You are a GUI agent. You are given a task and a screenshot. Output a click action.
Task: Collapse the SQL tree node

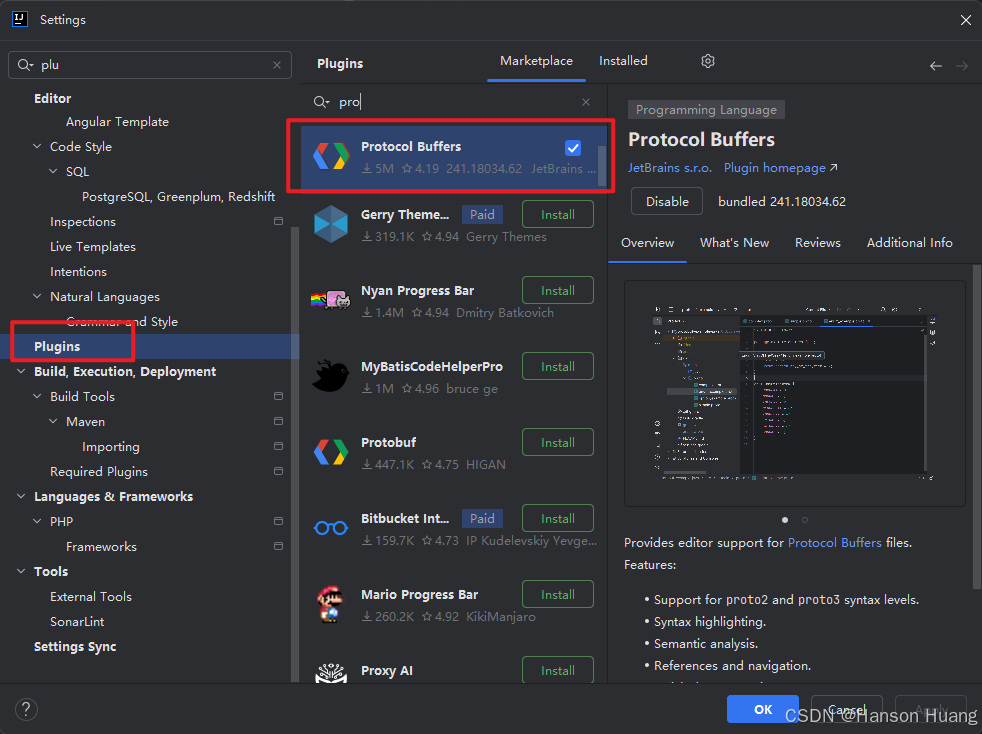pyautogui.click(x=53, y=171)
